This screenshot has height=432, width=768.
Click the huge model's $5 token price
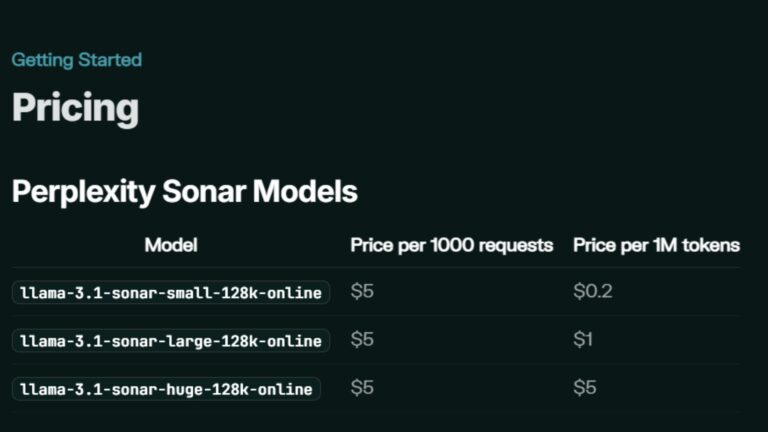click(585, 388)
